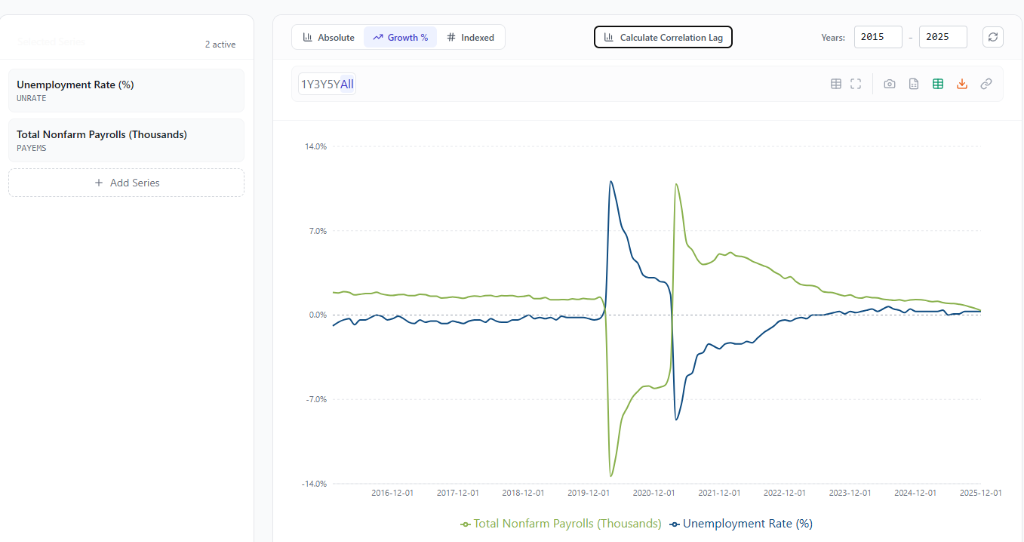Open the data table view icon
The image size is (1024, 542).
836,84
